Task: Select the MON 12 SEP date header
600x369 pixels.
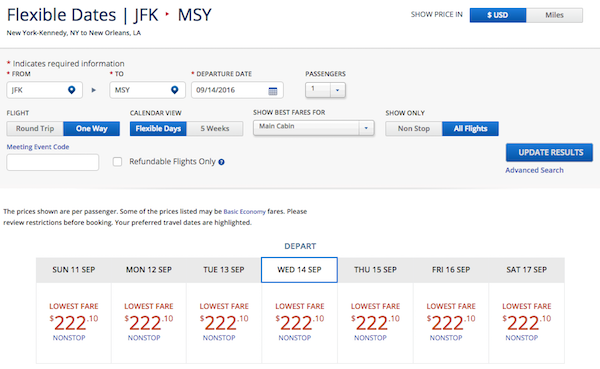Action: tap(149, 270)
